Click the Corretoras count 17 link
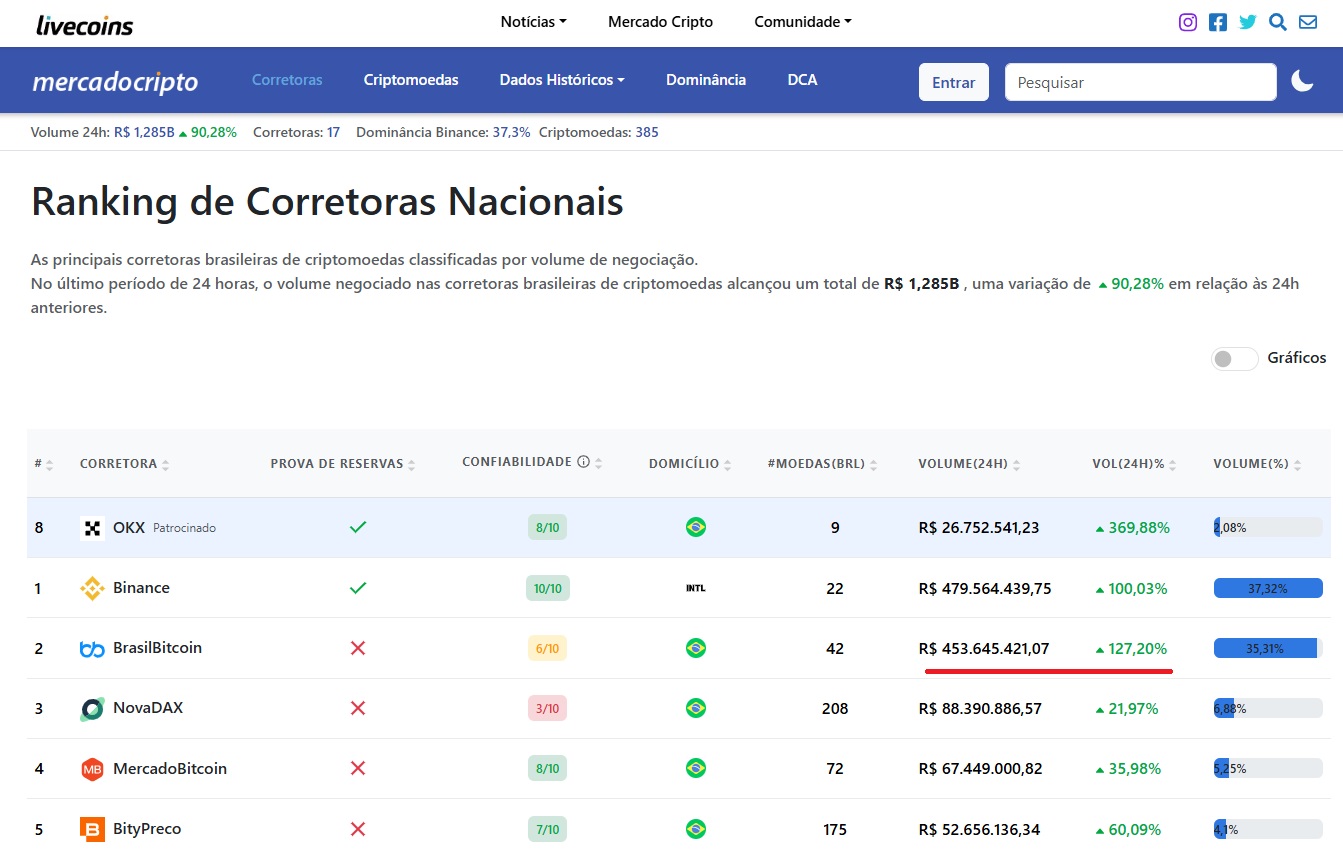 point(333,132)
